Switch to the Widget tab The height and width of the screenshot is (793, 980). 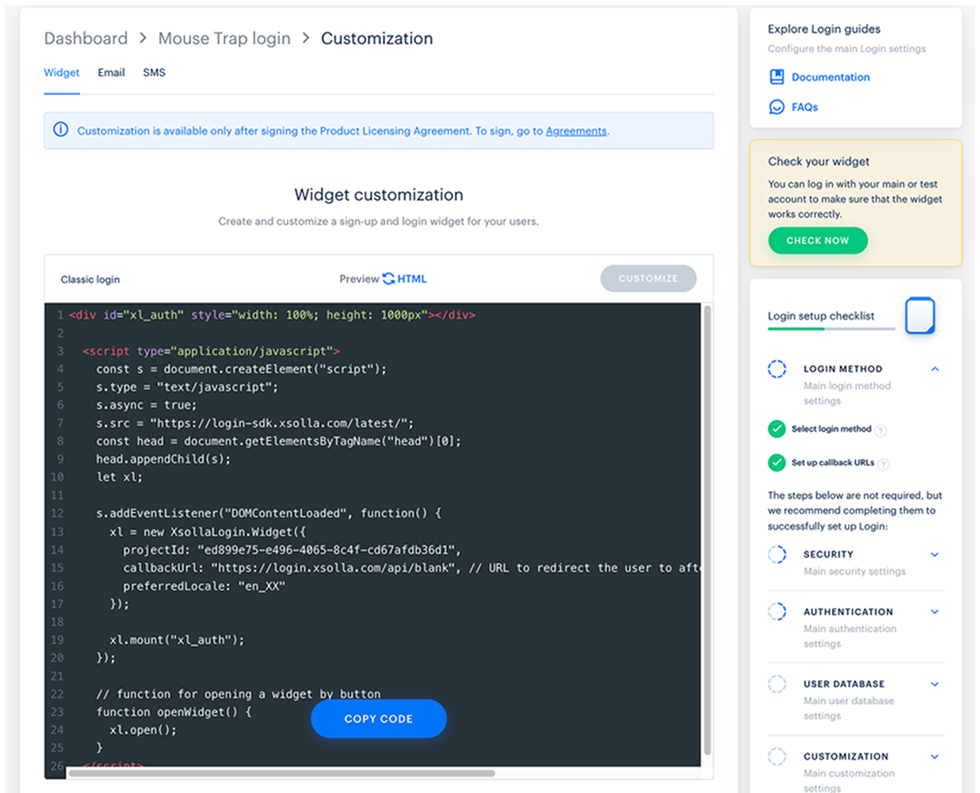(61, 72)
